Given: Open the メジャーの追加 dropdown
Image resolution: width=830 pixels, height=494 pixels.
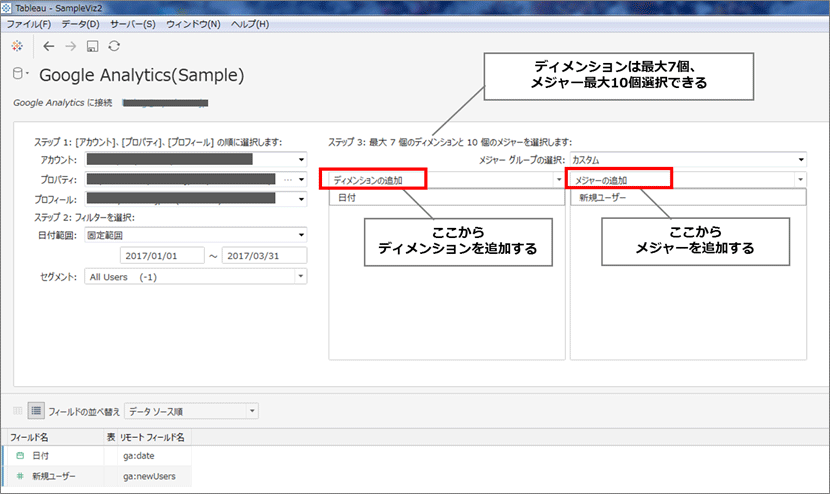Looking at the screenshot, I should [x=688, y=180].
